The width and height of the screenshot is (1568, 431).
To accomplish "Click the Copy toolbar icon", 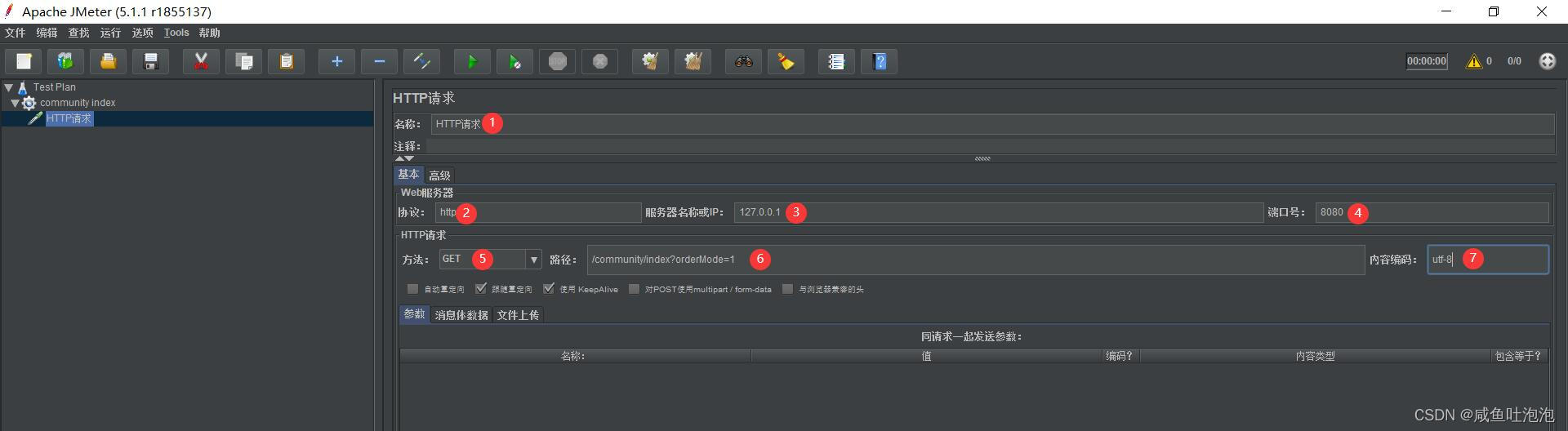I will 243,61.
